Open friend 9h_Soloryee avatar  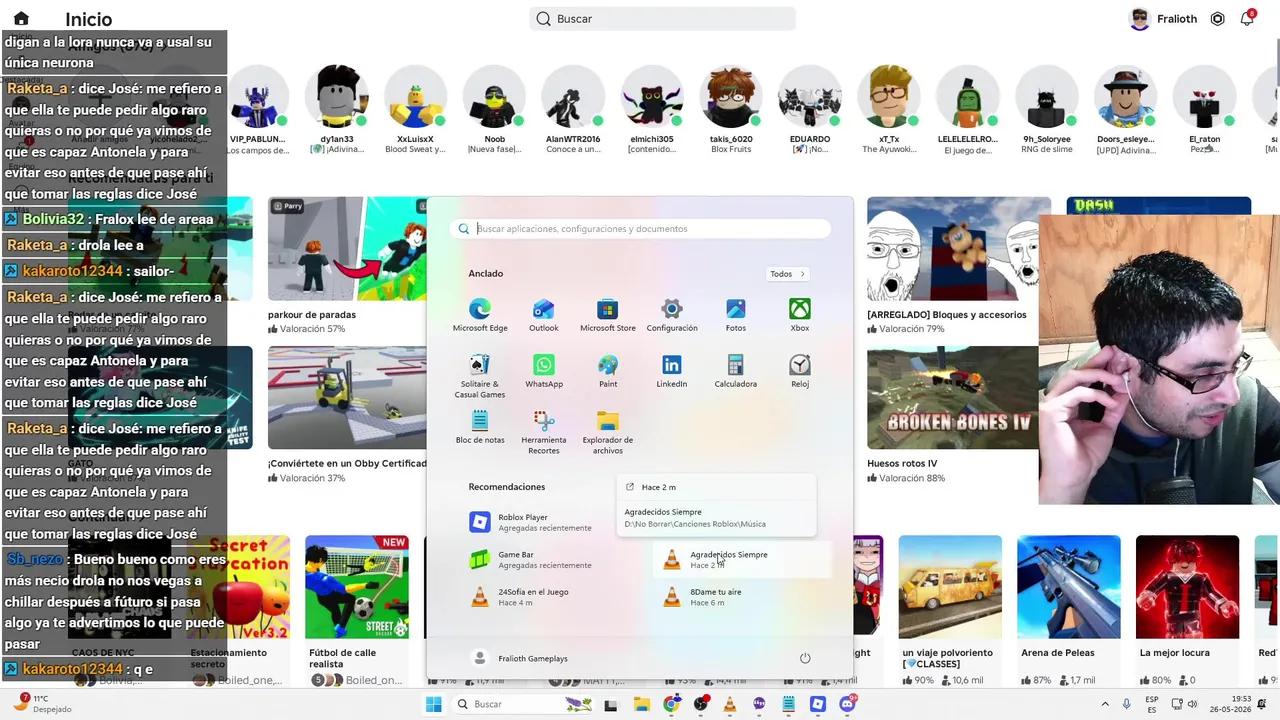[x=1047, y=98]
